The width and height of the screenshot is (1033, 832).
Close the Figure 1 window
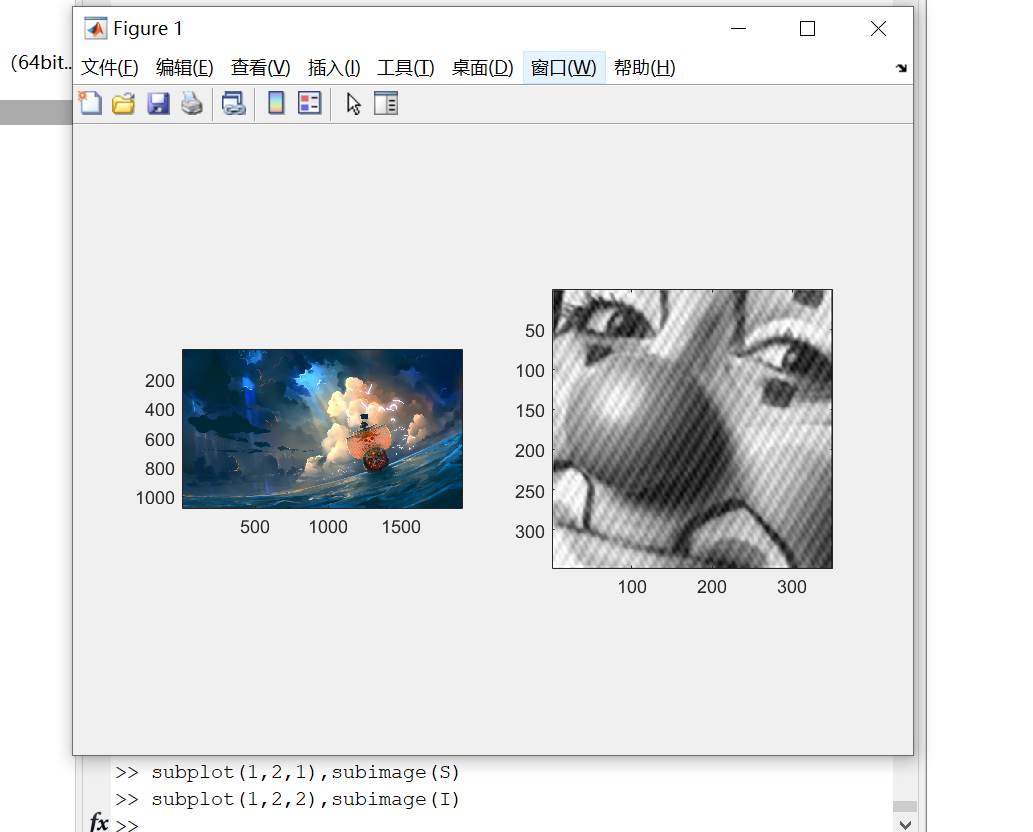click(x=878, y=28)
